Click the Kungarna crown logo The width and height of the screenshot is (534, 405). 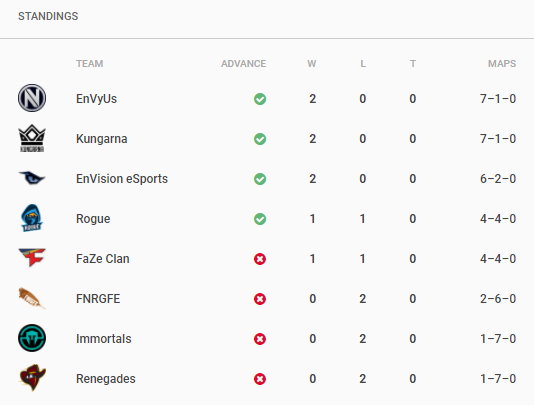click(x=32, y=138)
